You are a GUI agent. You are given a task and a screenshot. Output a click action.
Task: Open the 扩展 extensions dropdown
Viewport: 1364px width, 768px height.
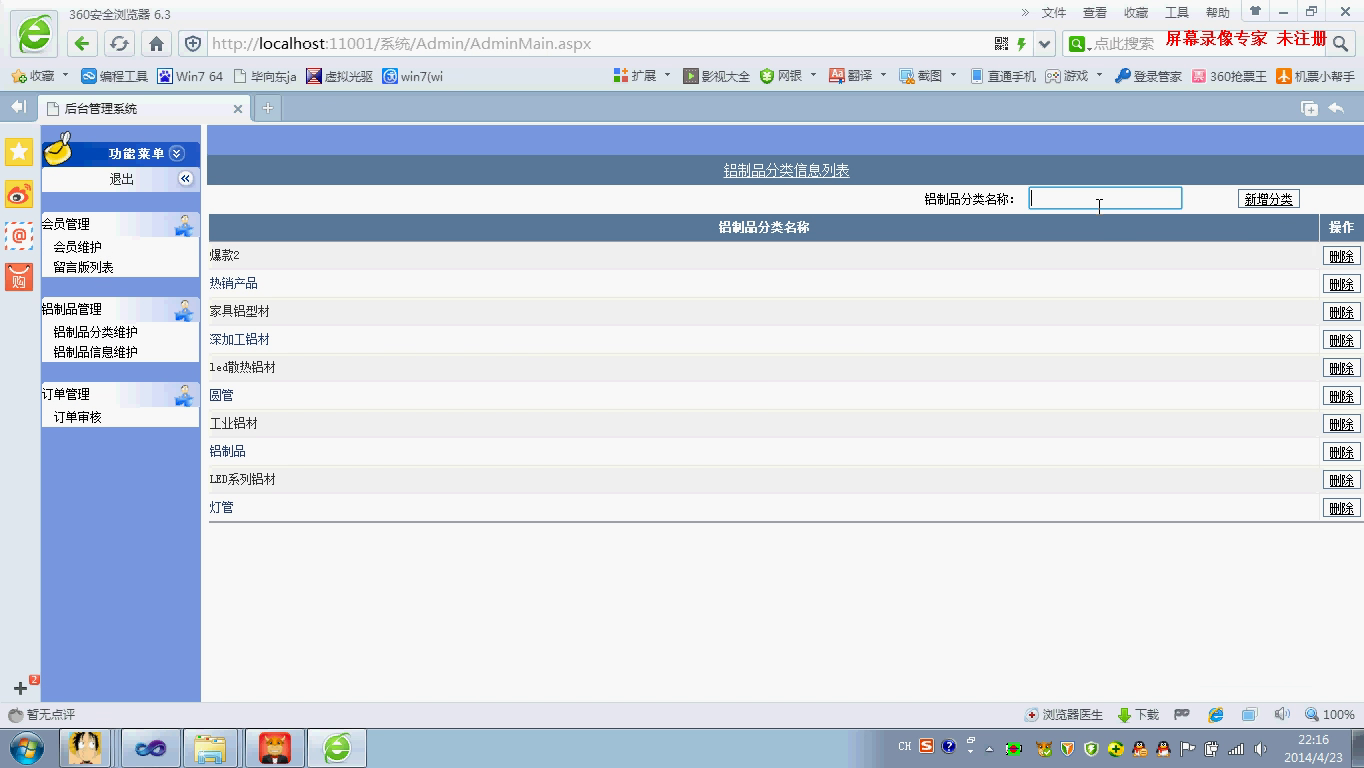pos(667,75)
